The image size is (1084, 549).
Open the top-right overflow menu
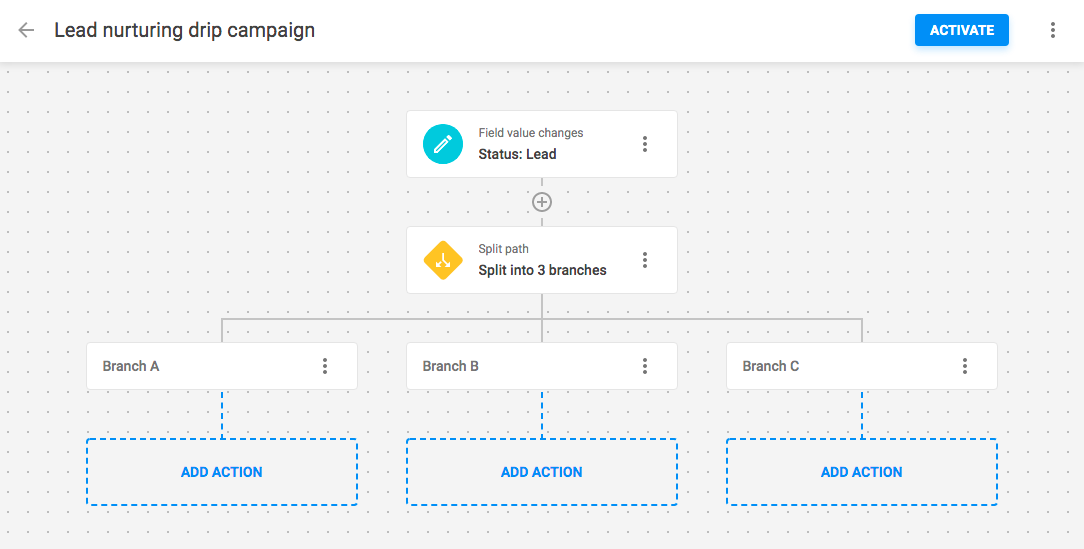coord(1053,30)
